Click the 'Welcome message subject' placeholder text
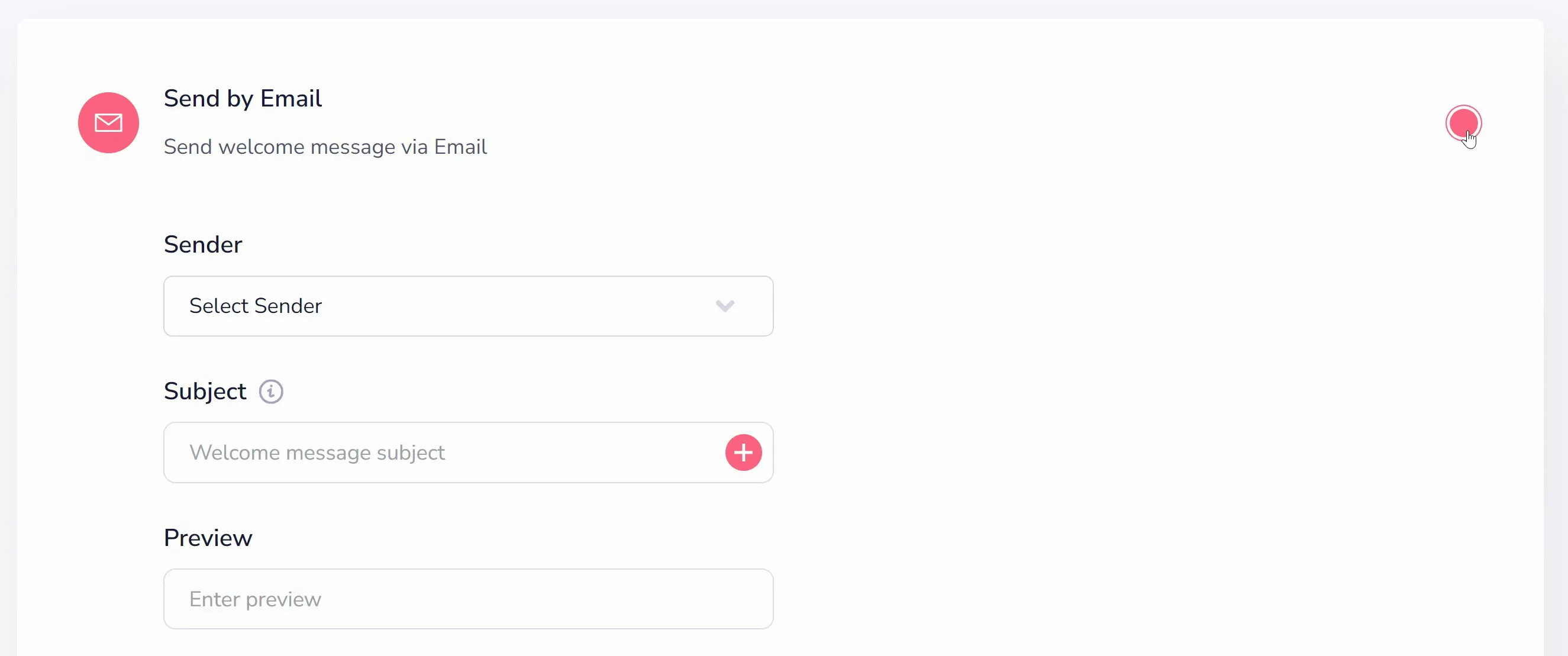This screenshot has height=656, width=1568. tap(317, 453)
